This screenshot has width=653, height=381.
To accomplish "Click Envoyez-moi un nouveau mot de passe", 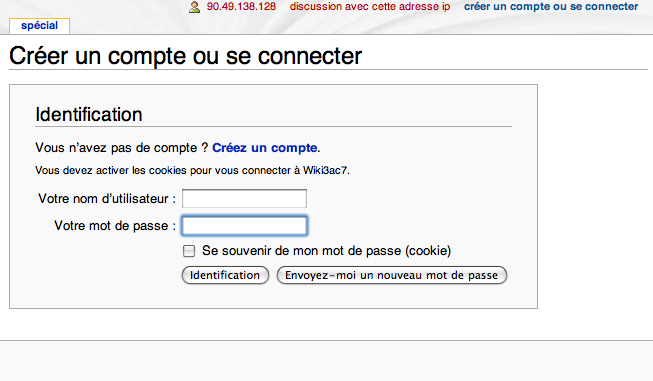I will (x=392, y=275).
